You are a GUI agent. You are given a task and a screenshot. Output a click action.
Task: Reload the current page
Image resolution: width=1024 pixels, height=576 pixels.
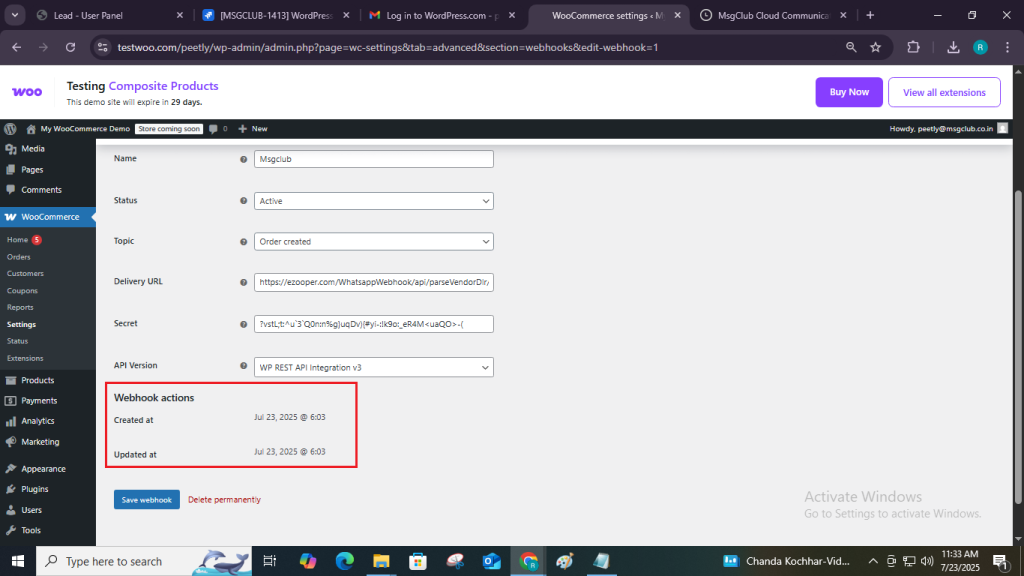[71, 47]
